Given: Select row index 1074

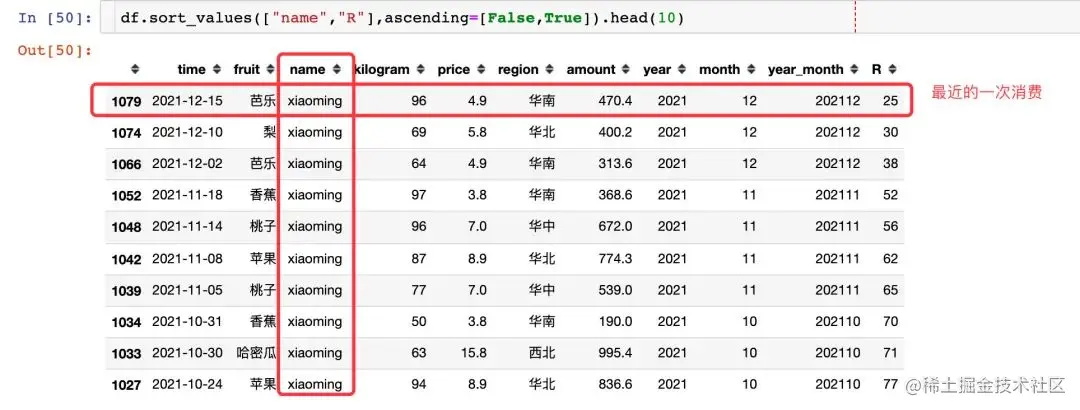Looking at the screenshot, I should tap(127, 132).
